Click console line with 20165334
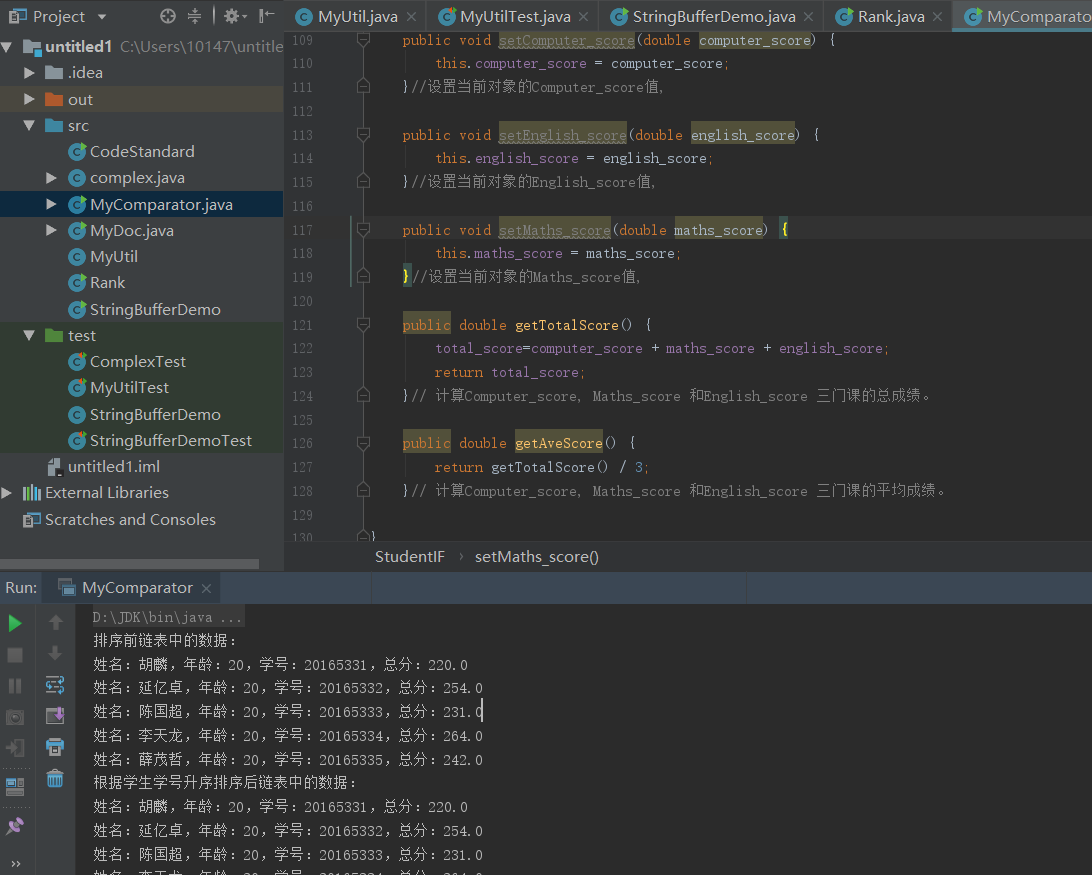The width and height of the screenshot is (1092, 875). click(x=288, y=736)
